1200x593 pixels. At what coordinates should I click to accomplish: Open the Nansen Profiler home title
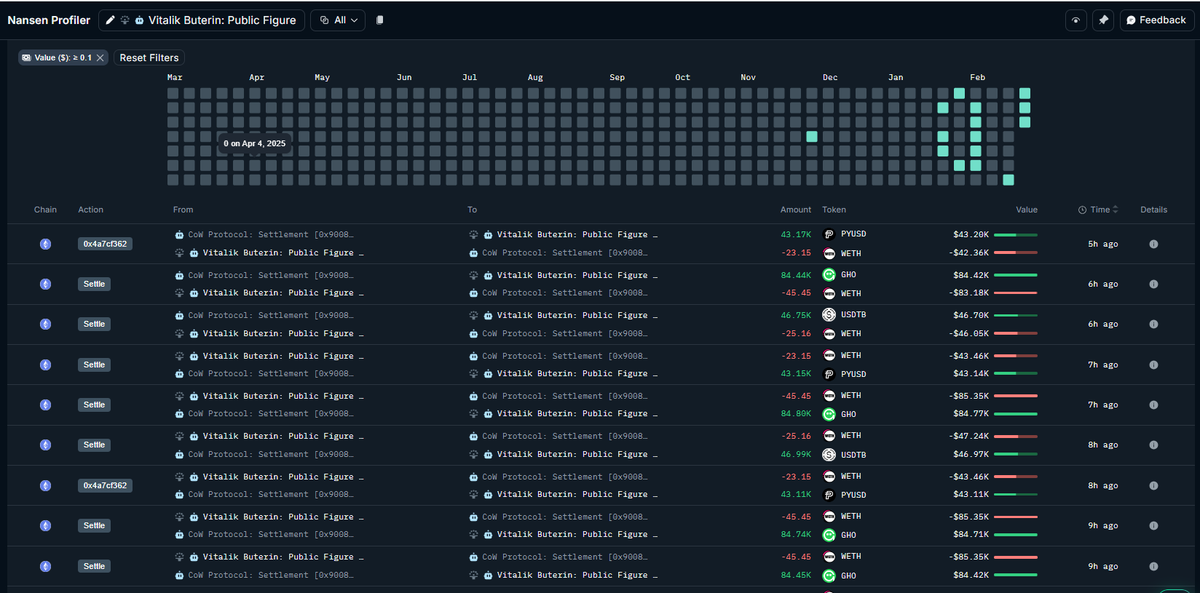point(49,19)
